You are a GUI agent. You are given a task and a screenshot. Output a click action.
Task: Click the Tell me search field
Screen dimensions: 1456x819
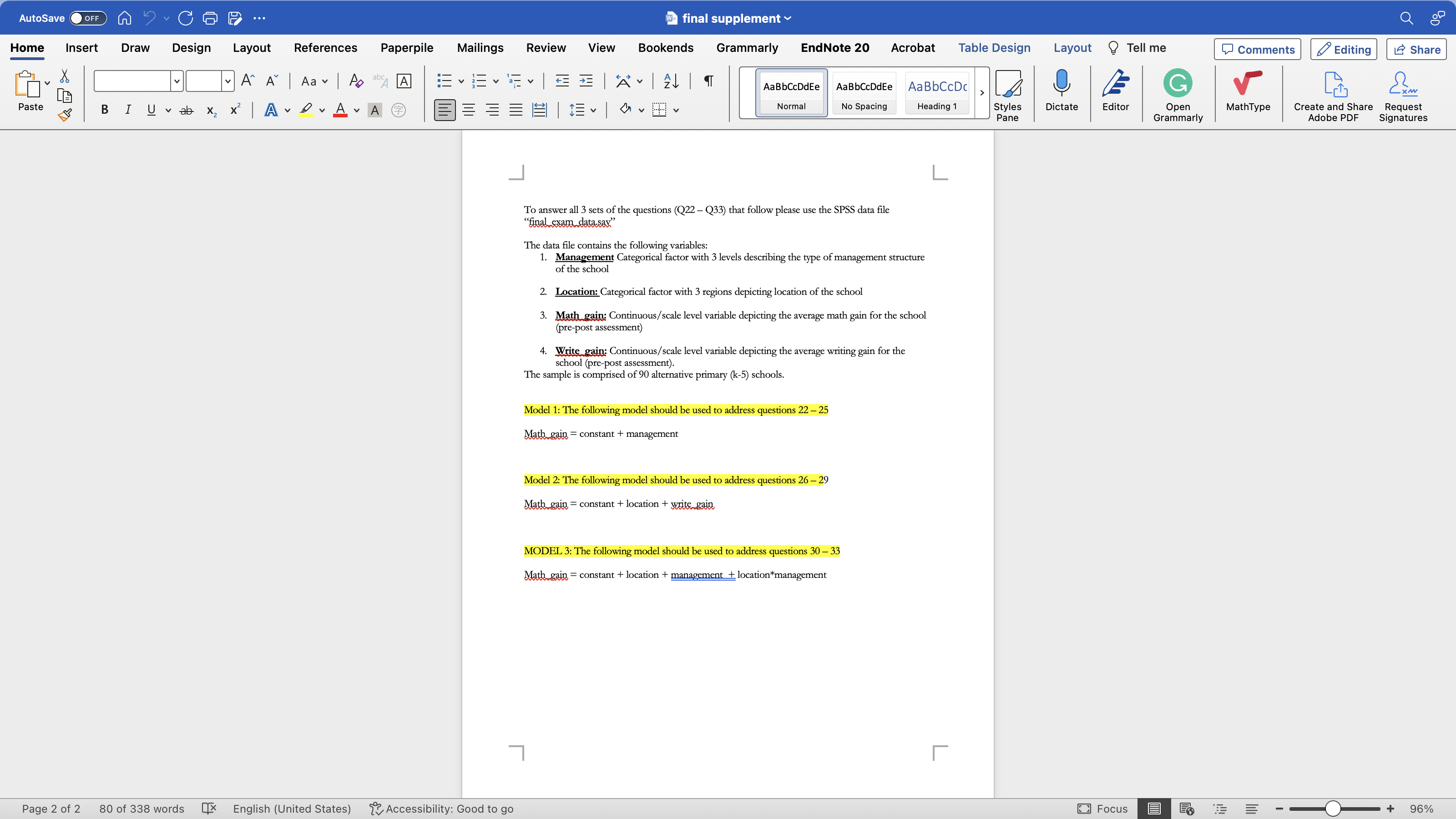1137,48
